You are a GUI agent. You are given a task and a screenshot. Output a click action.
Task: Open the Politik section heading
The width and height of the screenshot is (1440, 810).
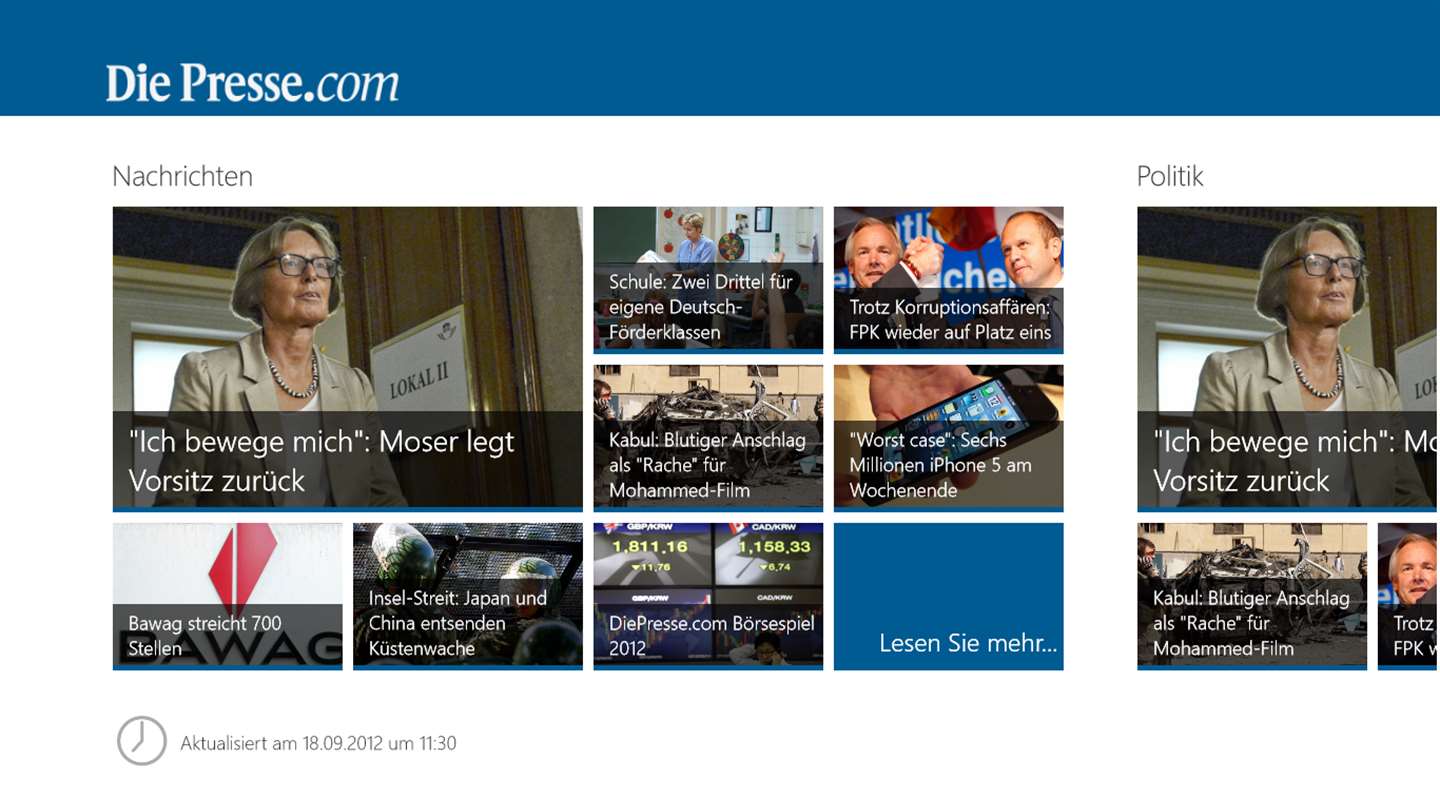point(1170,176)
